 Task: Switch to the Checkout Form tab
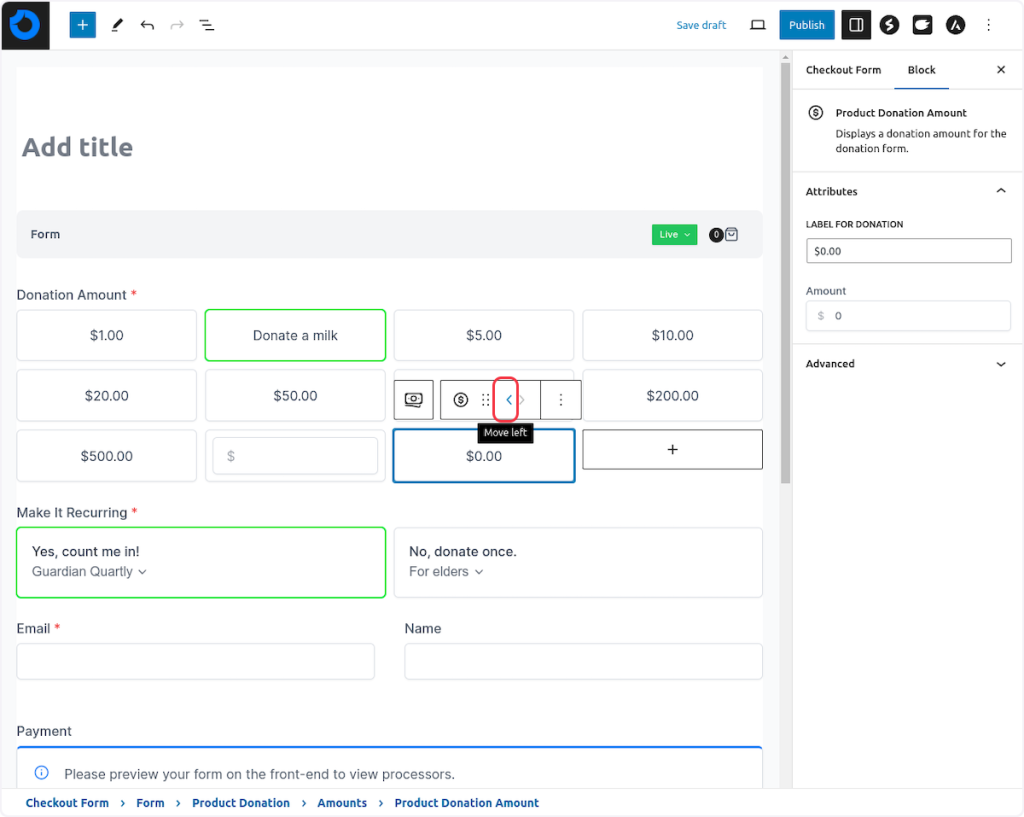pos(843,70)
